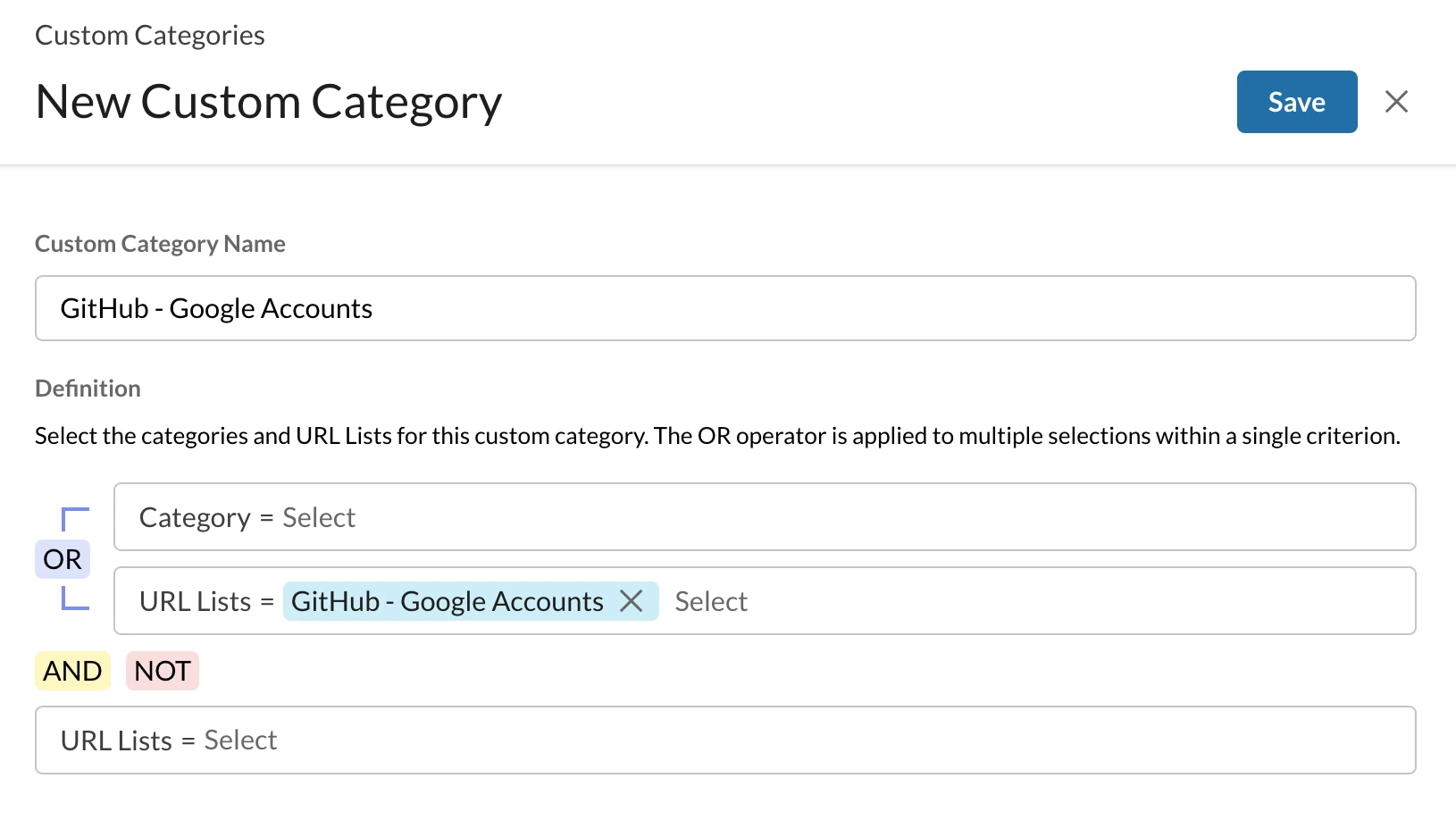
Task: Click the Definition heading text
Action: pyautogui.click(x=88, y=389)
